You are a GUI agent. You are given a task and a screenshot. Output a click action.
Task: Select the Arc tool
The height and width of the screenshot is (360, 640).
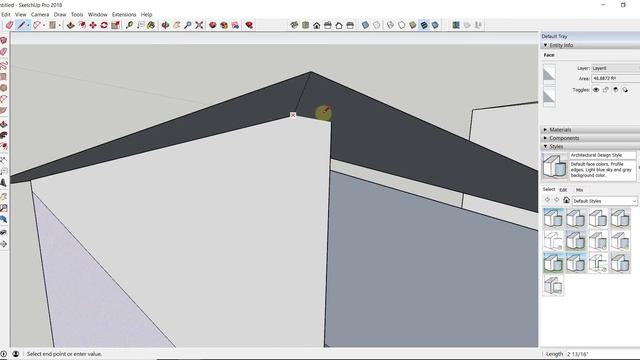coord(37,25)
